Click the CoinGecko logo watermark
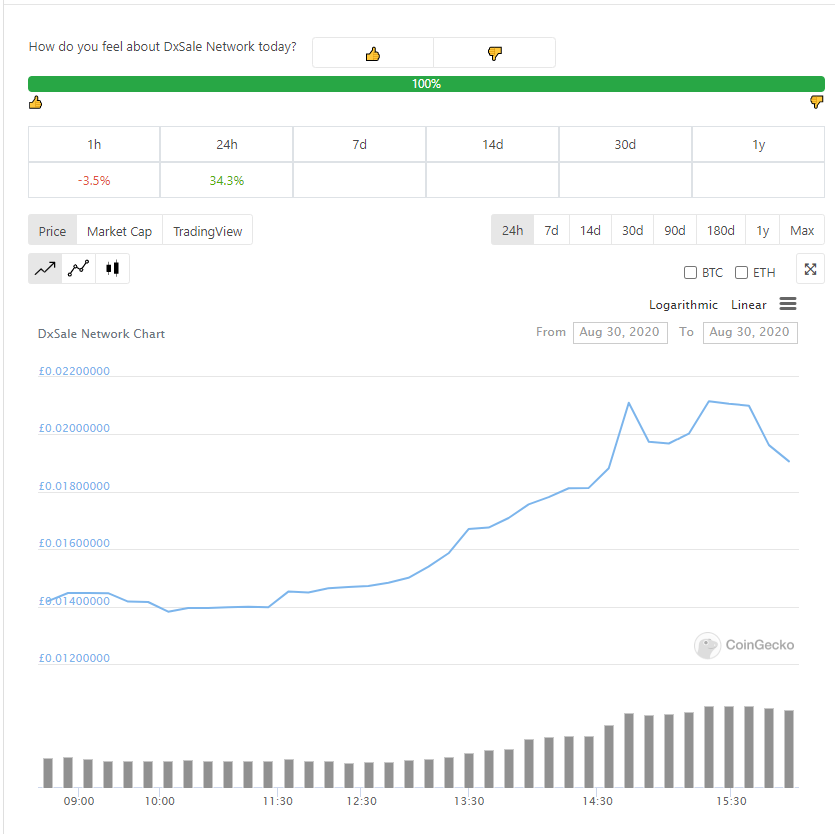 point(744,645)
